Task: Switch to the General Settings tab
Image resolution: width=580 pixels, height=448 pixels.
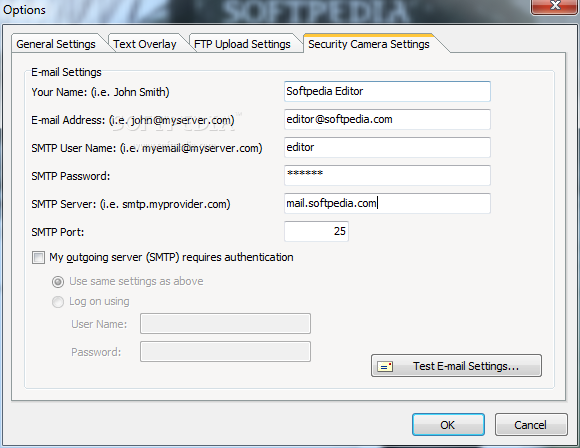Action: coord(56,44)
